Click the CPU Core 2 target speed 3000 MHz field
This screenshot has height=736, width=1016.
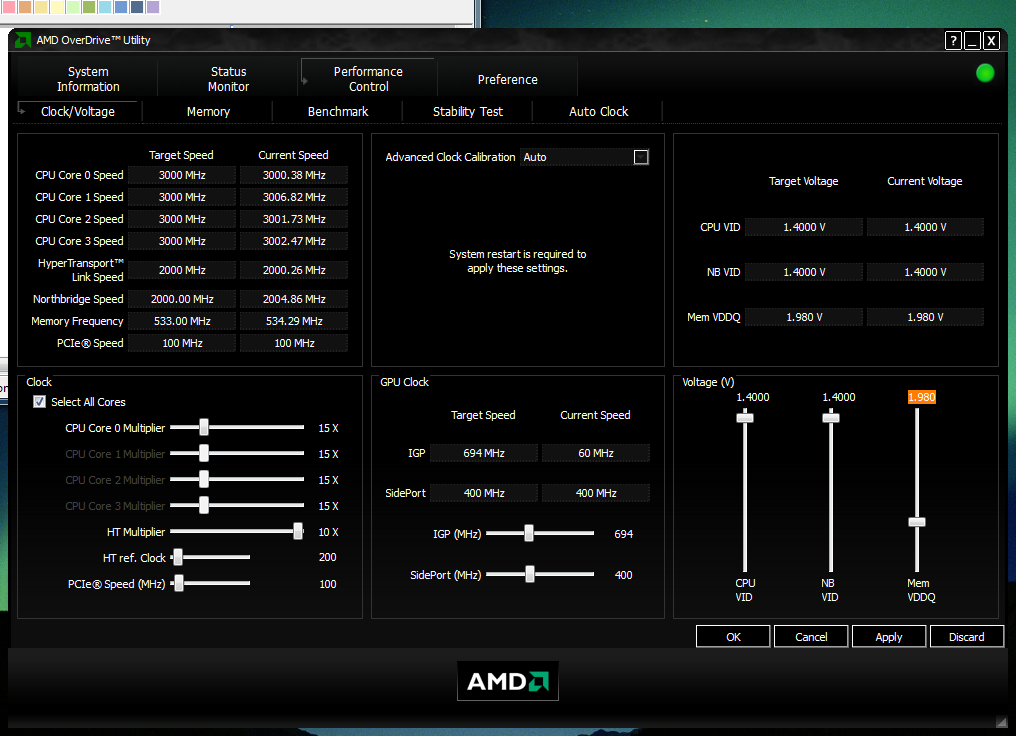(182, 219)
